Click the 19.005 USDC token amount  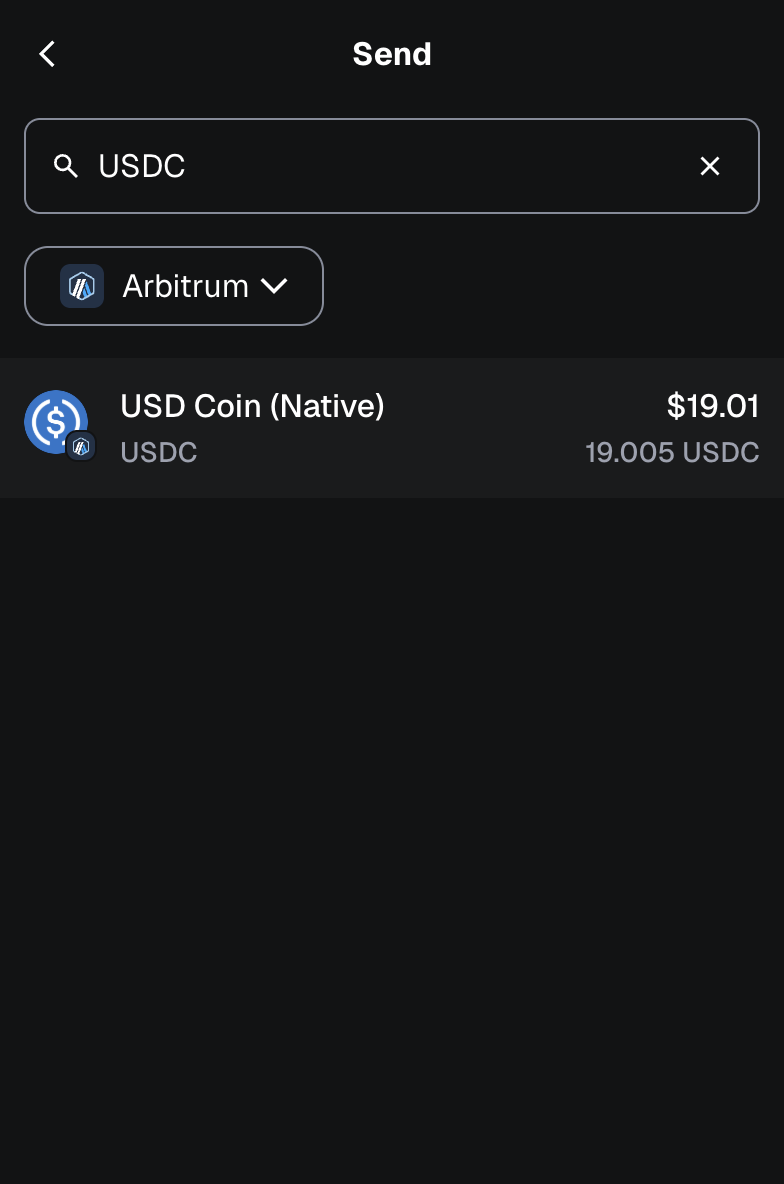pos(672,452)
